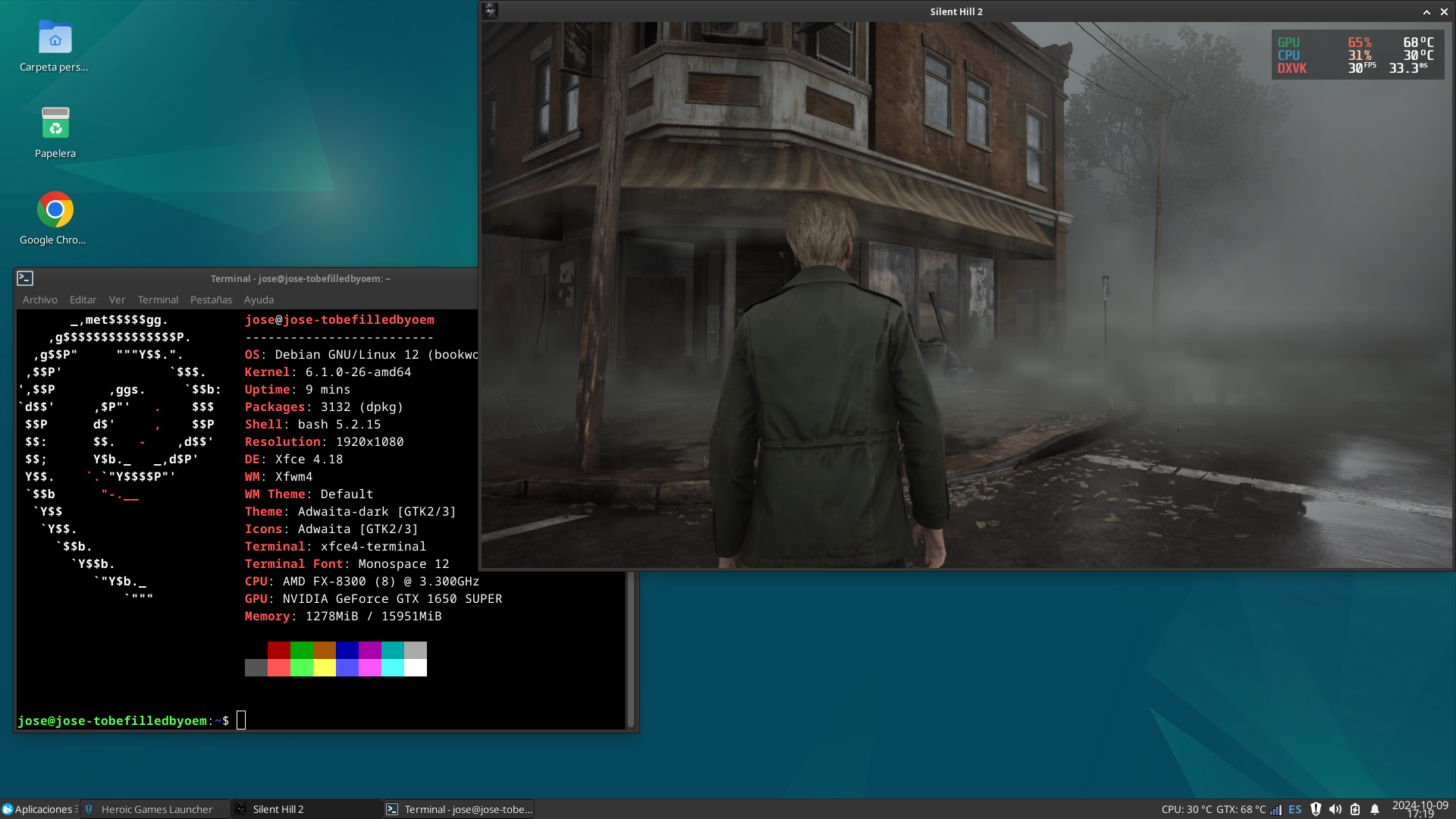The width and height of the screenshot is (1456, 819).
Task: Click the terminal command prompt cursor
Action: pyautogui.click(x=241, y=720)
